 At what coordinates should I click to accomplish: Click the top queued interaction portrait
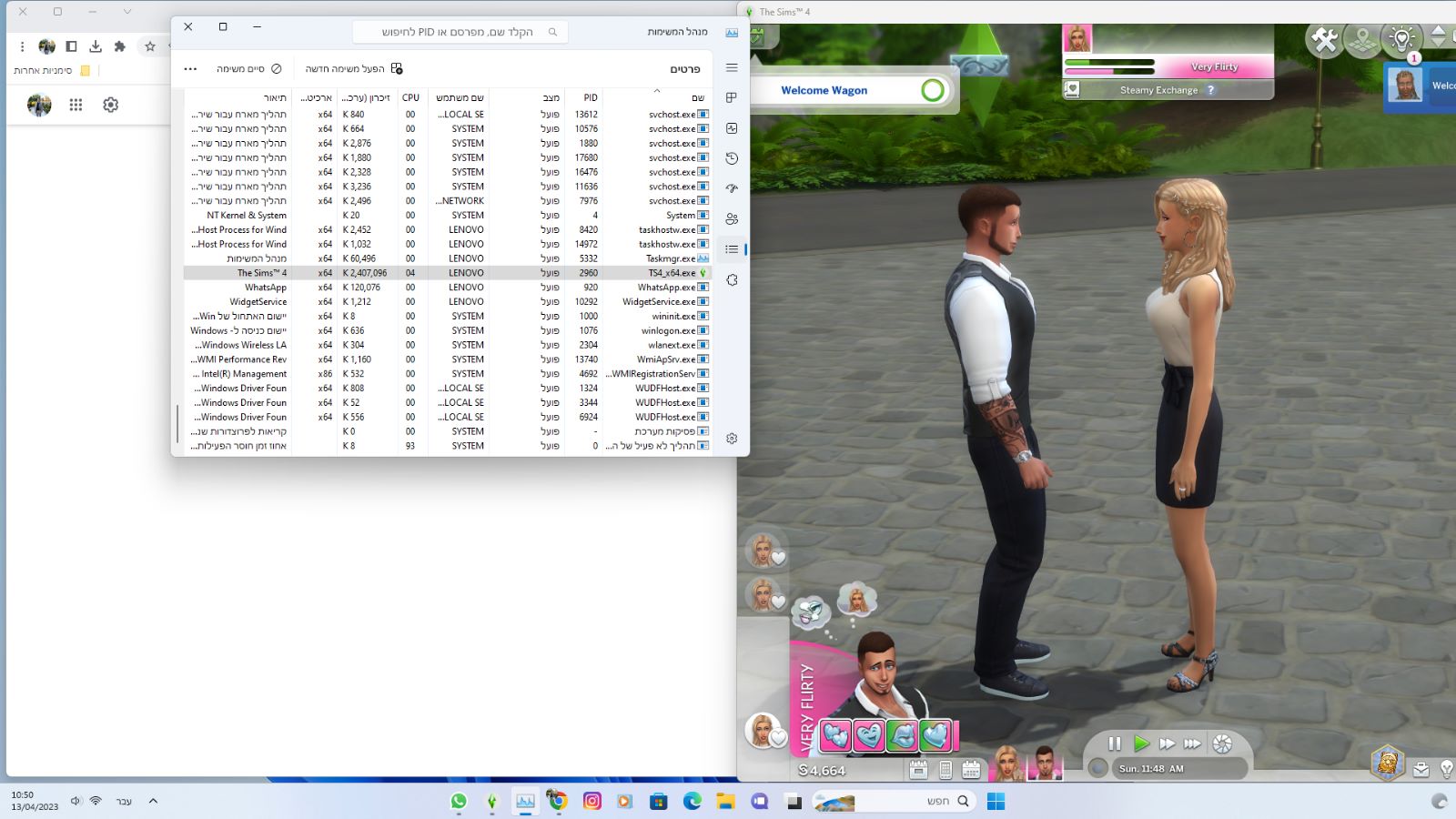(764, 551)
